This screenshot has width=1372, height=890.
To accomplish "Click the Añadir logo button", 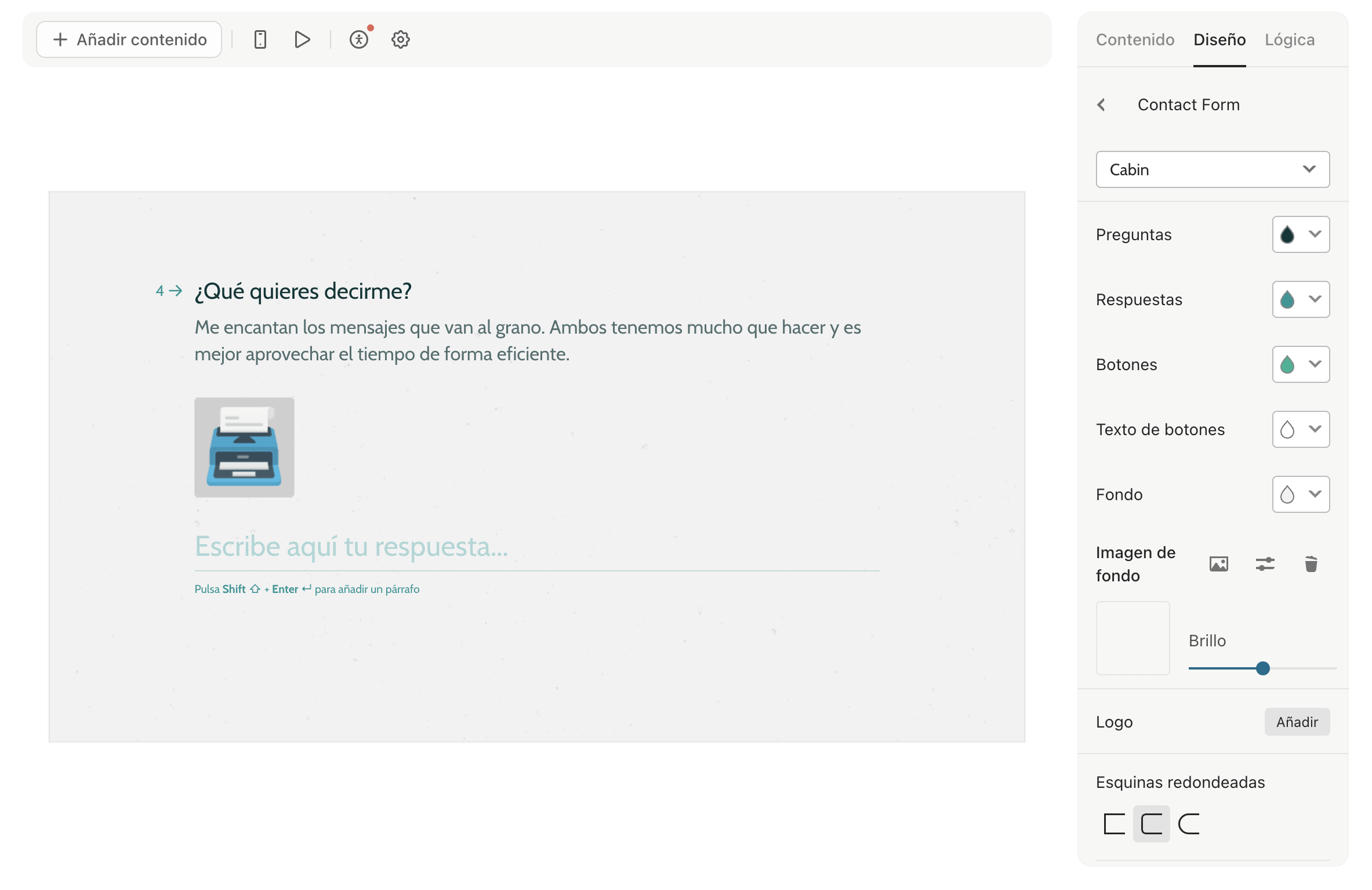I will (x=1297, y=721).
